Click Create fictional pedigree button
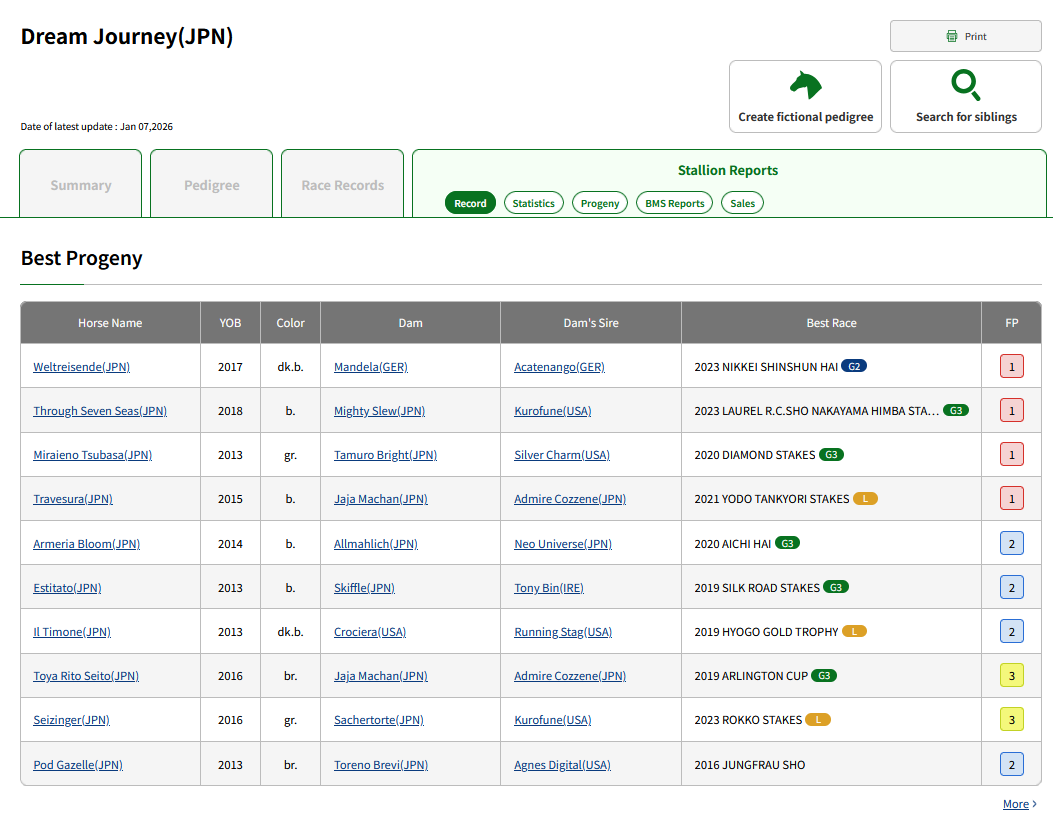Viewport: 1053px width, 820px height. coord(805,97)
